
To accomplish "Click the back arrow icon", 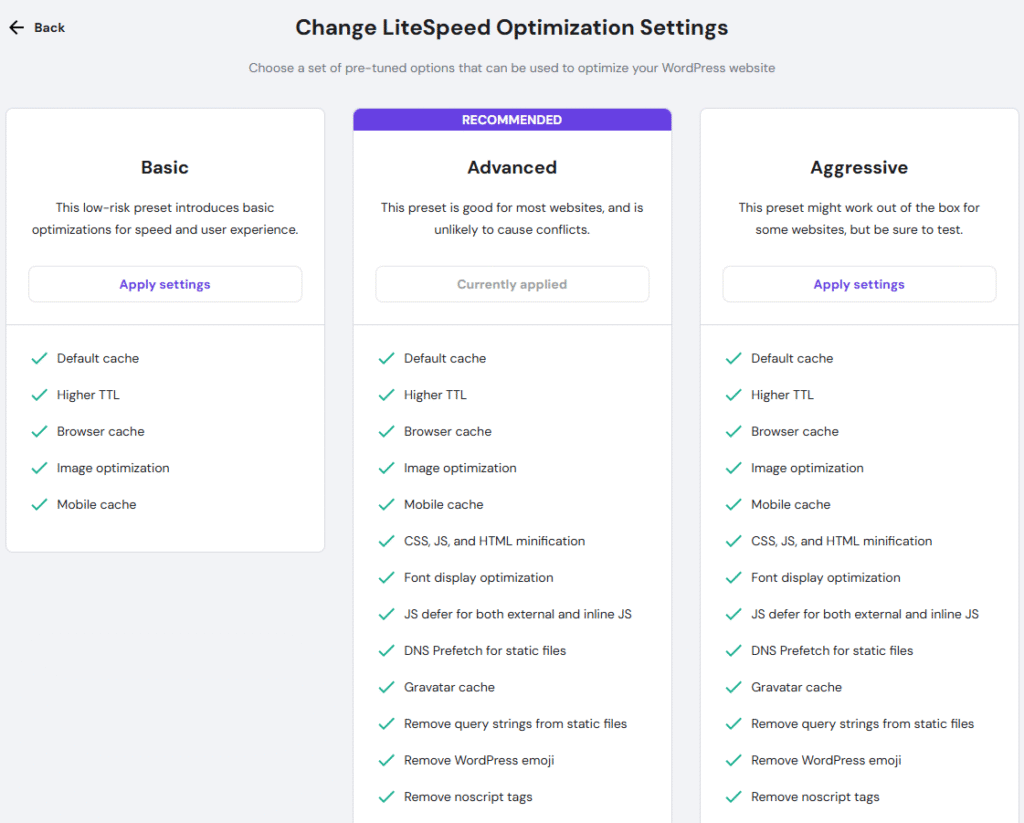I will [16, 28].
